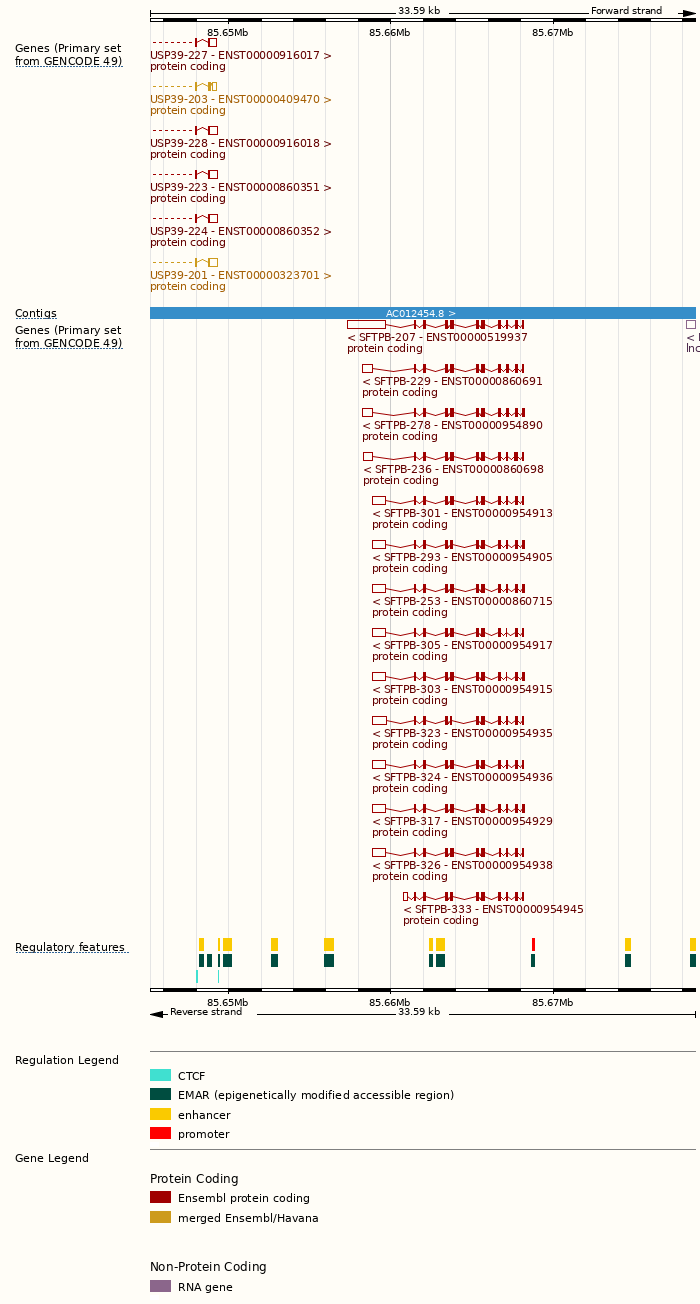Click the Forward strand arrow
The image size is (700, 1304).
(688, 12)
